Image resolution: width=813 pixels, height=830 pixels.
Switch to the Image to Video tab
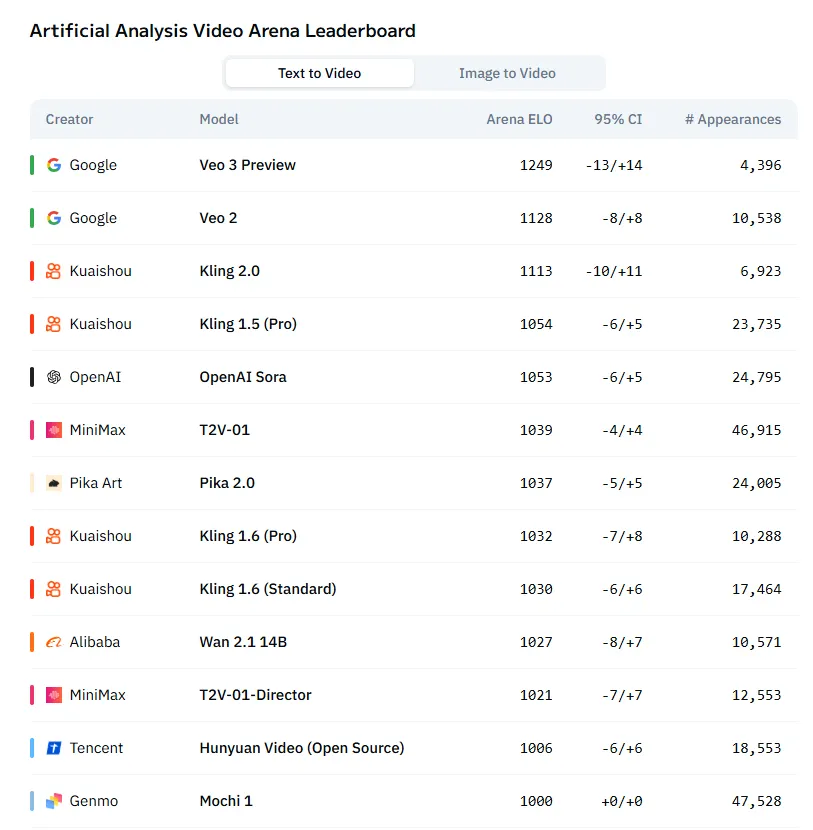507,73
